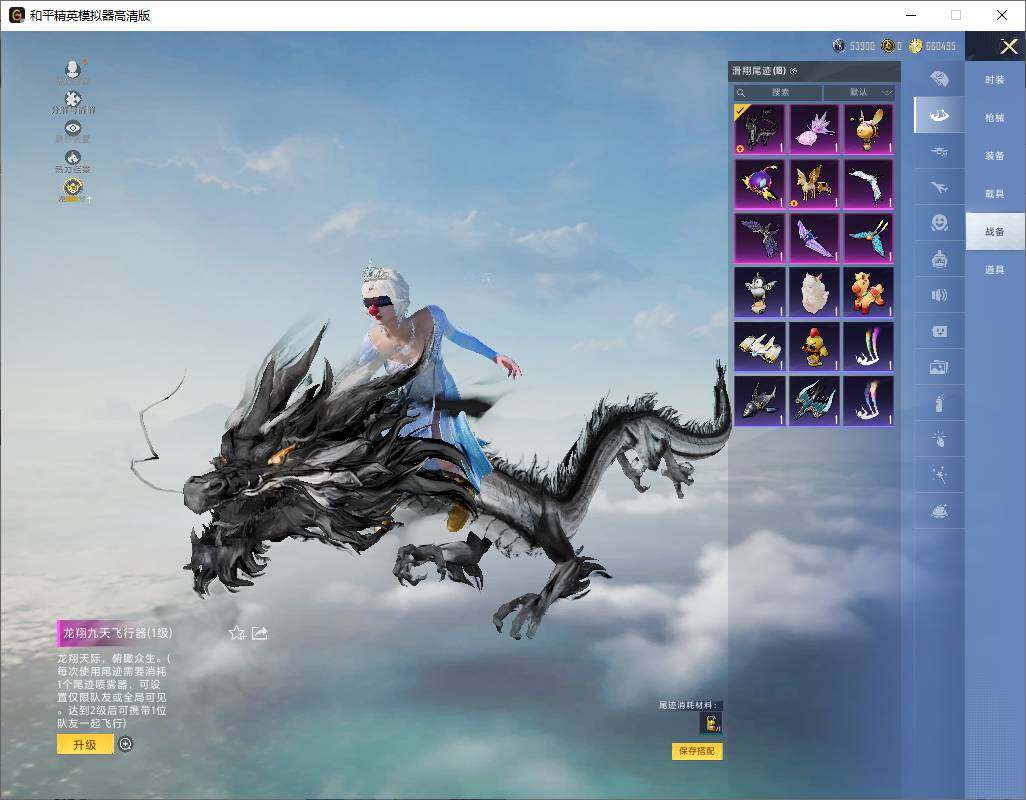
Task: Select the bottom-row rainbow smoke trail
Action: tap(868, 401)
